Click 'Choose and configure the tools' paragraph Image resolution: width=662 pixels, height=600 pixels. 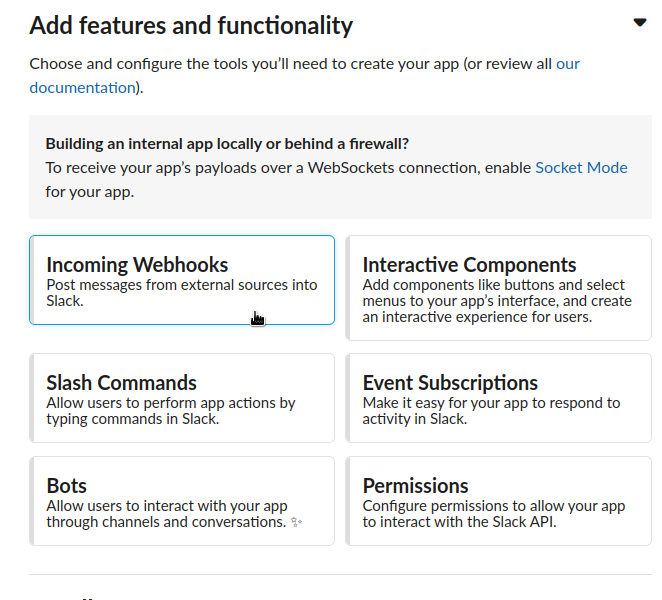pos(304,76)
